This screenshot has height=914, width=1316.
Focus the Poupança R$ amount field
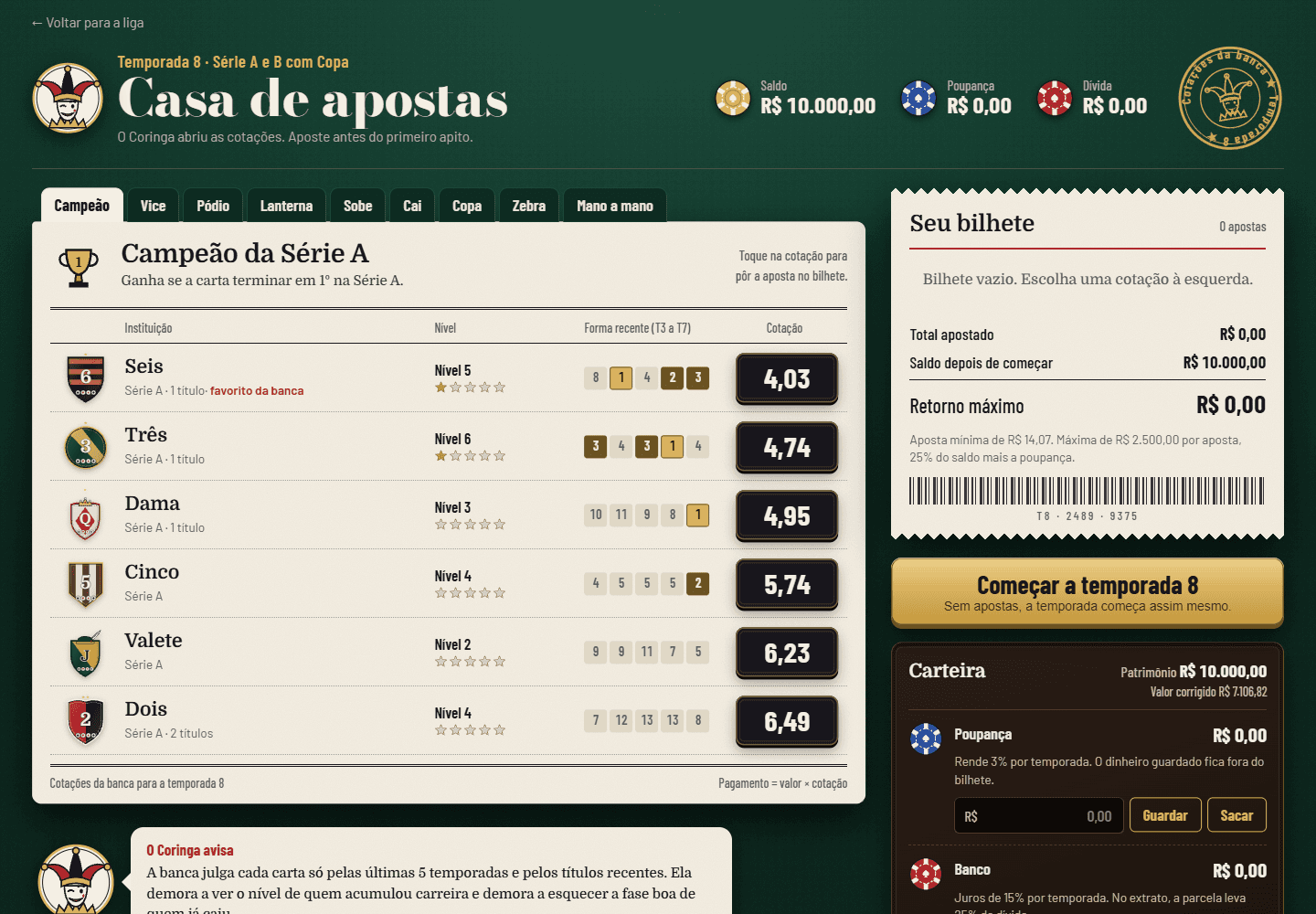point(1038,815)
